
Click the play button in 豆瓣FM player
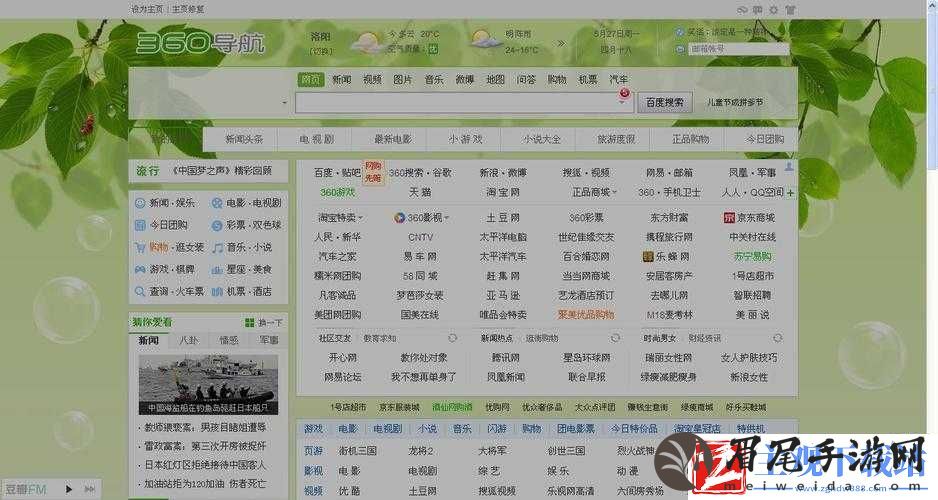coord(69,490)
